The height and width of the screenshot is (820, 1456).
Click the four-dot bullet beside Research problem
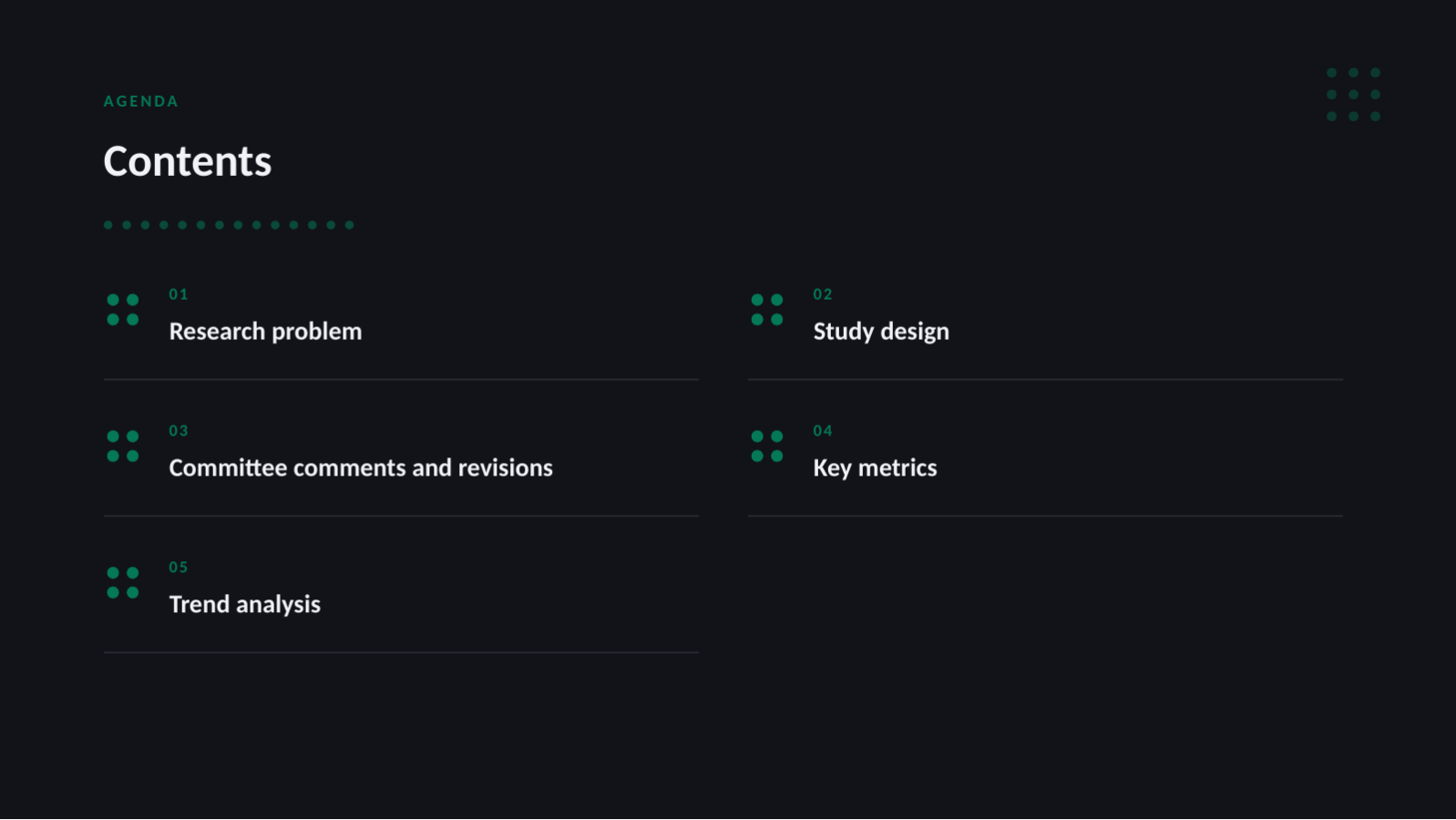pyautogui.click(x=123, y=310)
